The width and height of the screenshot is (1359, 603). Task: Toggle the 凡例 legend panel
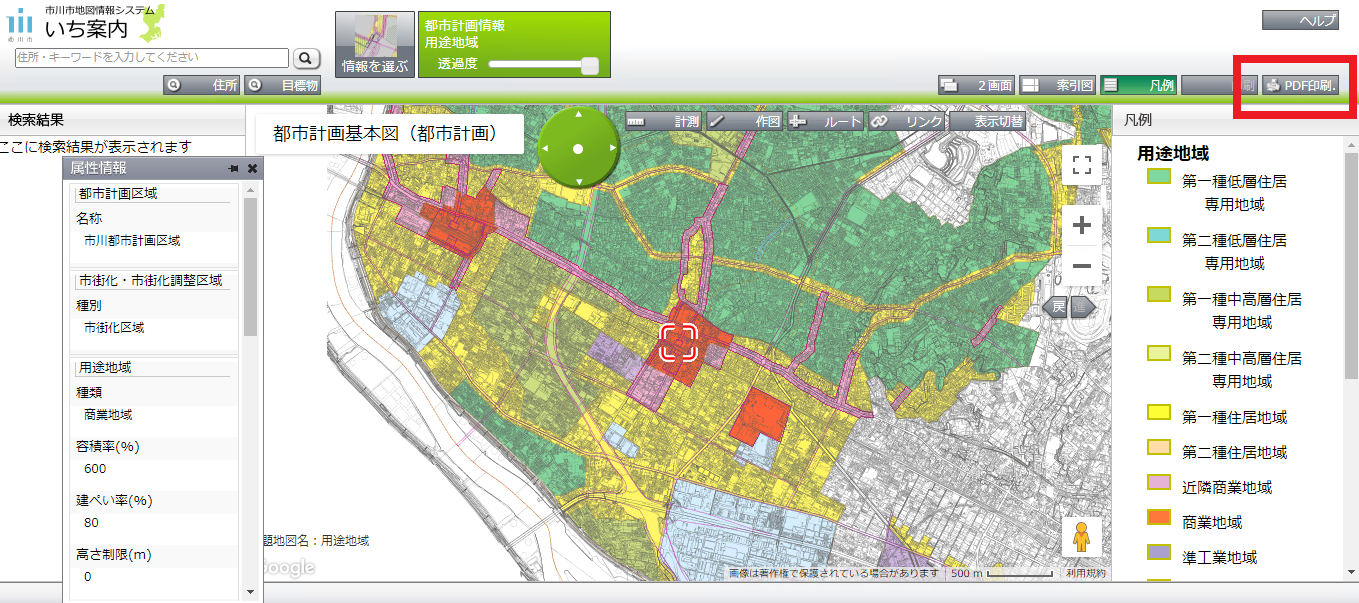tap(1138, 86)
